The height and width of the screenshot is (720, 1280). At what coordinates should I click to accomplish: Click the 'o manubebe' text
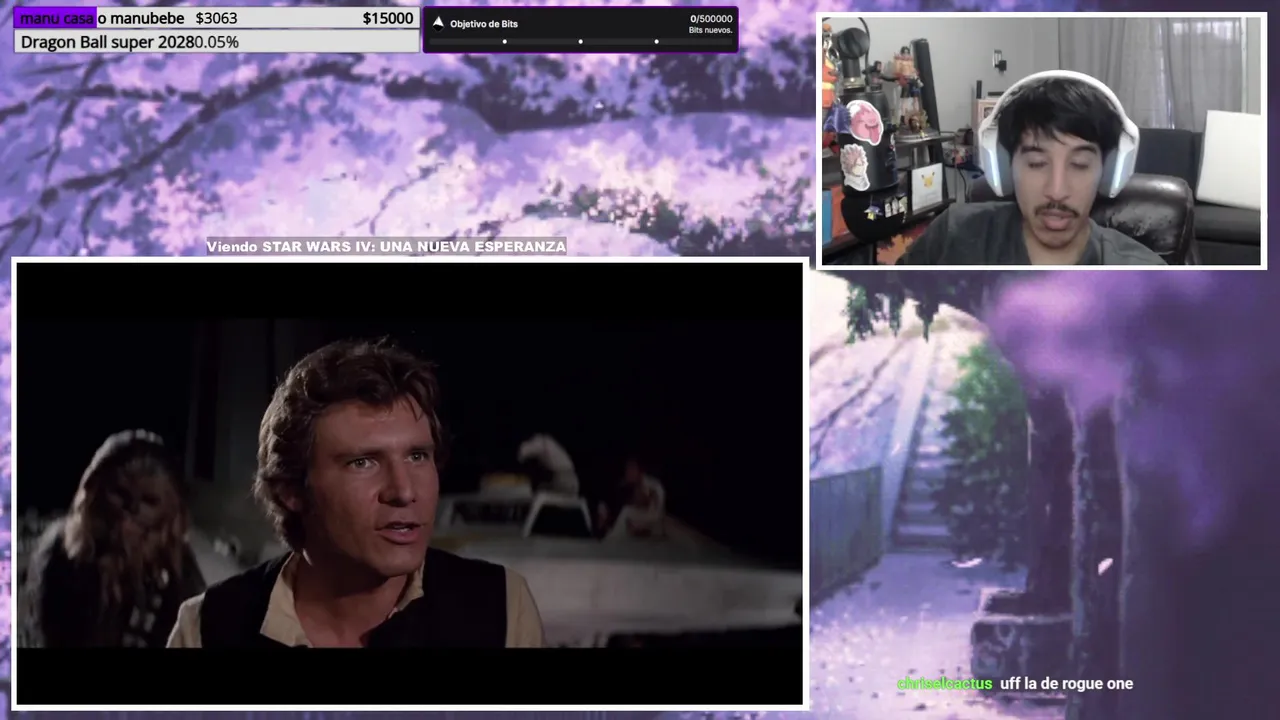(x=141, y=18)
